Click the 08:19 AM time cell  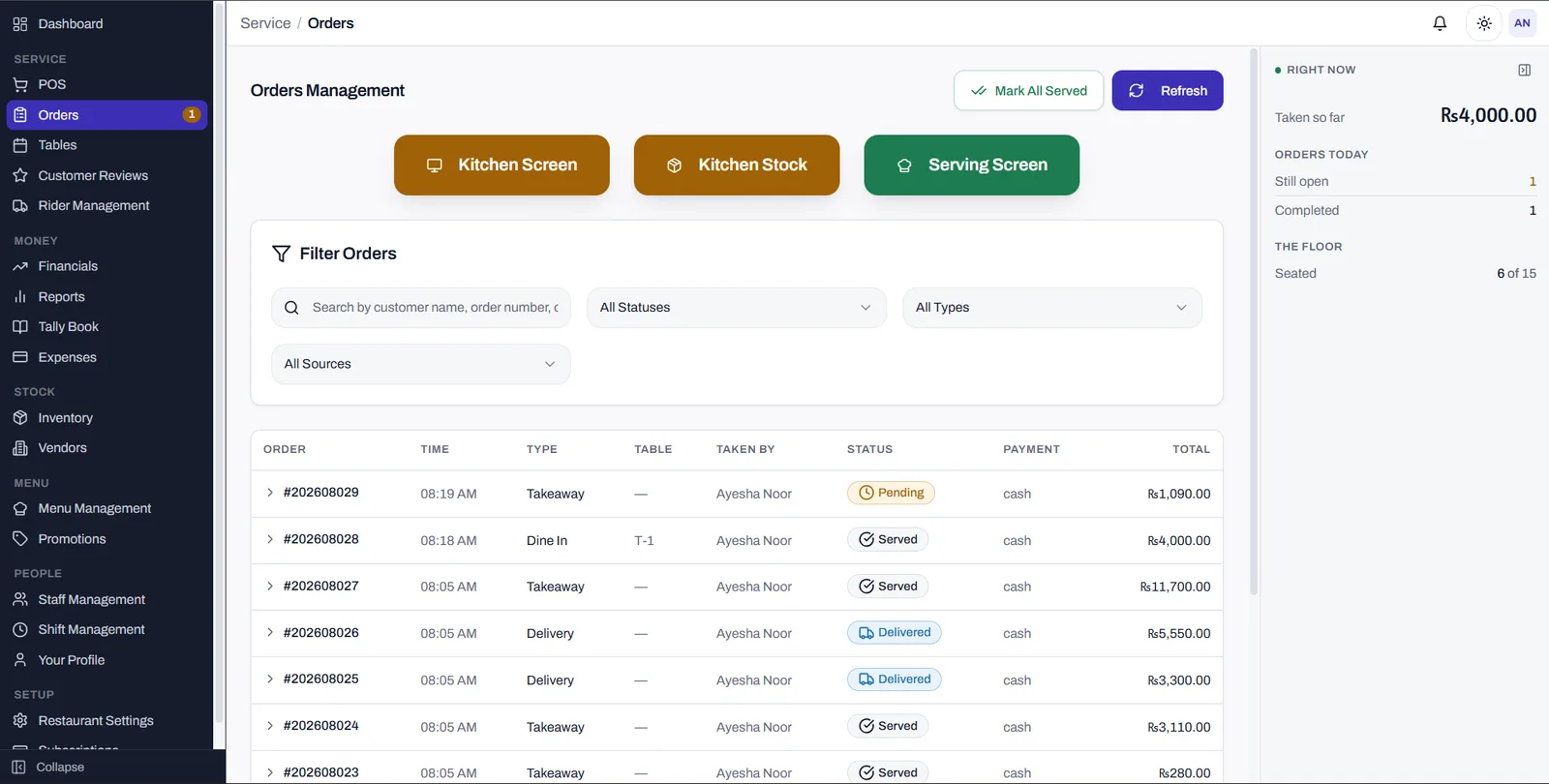coord(448,494)
